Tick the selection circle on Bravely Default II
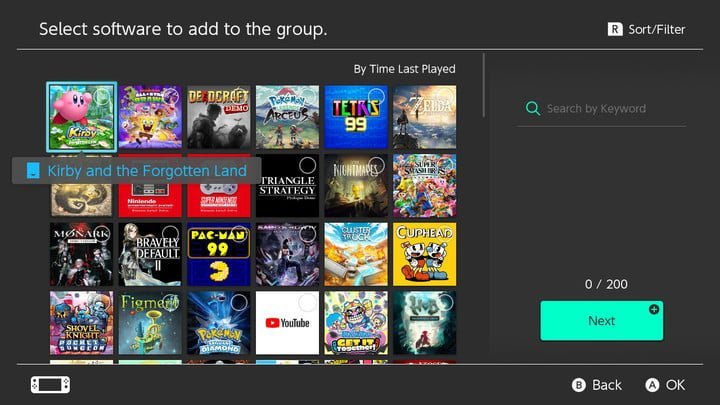 (x=170, y=234)
